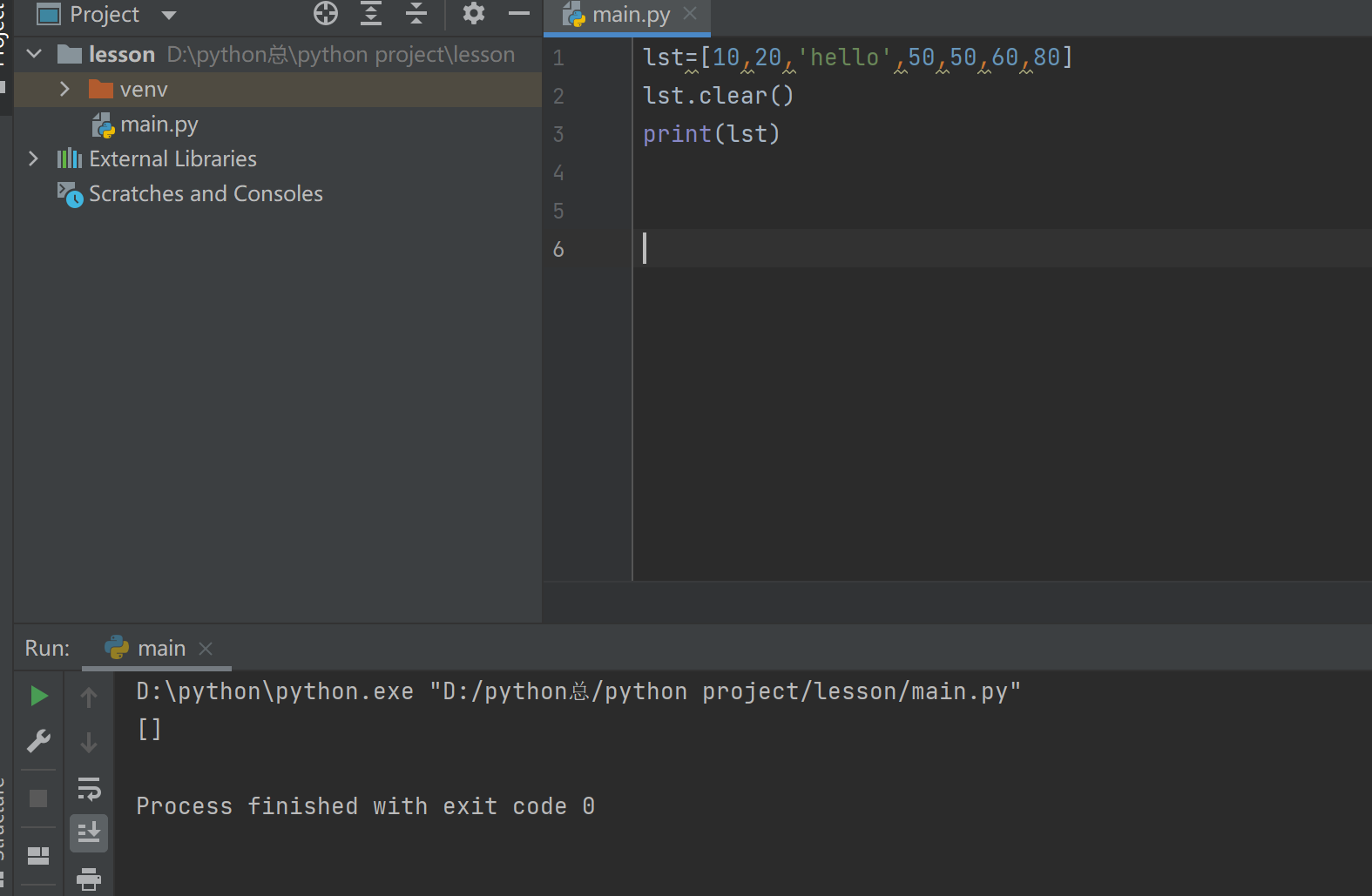Open run configuration wrench icon
Image resolution: width=1372 pixels, height=896 pixels.
click(38, 741)
